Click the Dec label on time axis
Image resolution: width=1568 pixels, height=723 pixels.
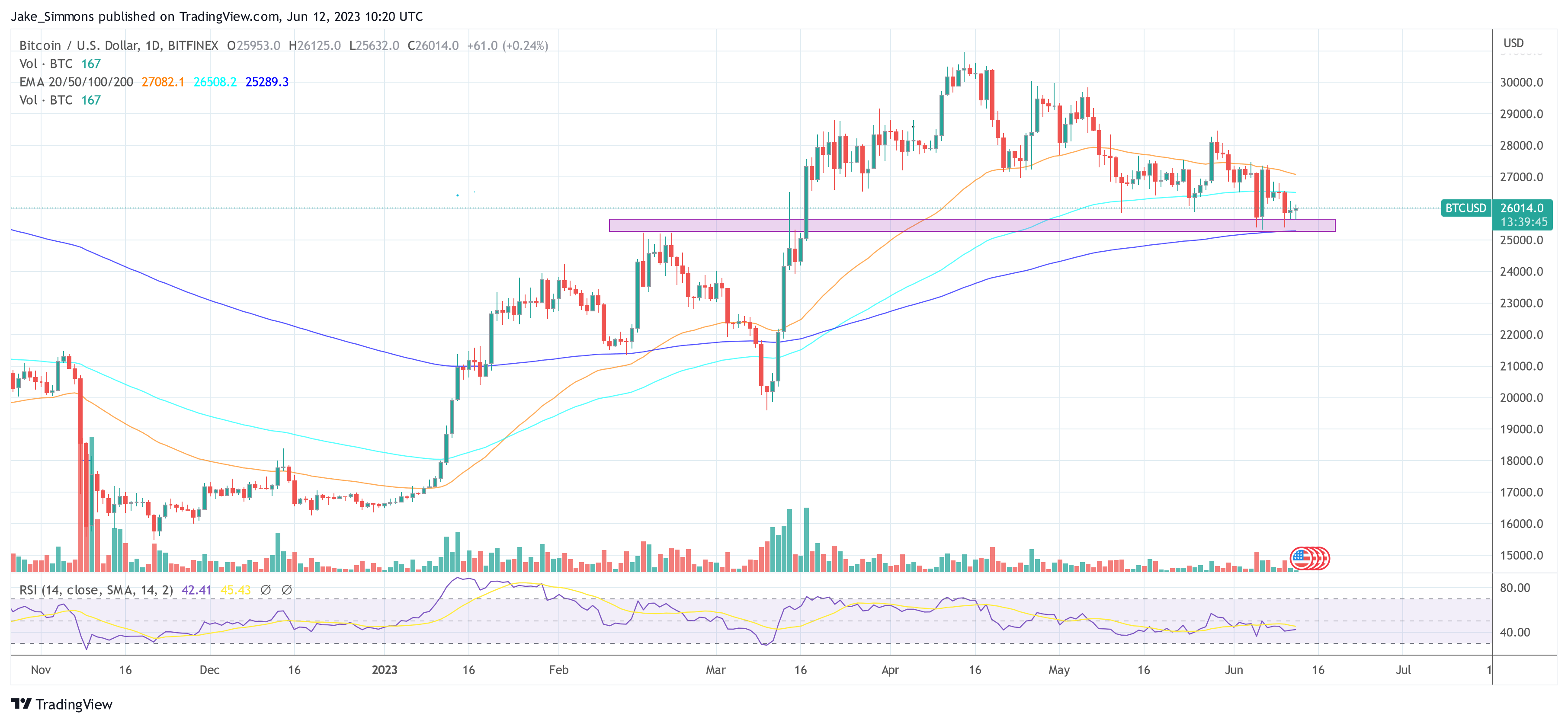tap(209, 670)
